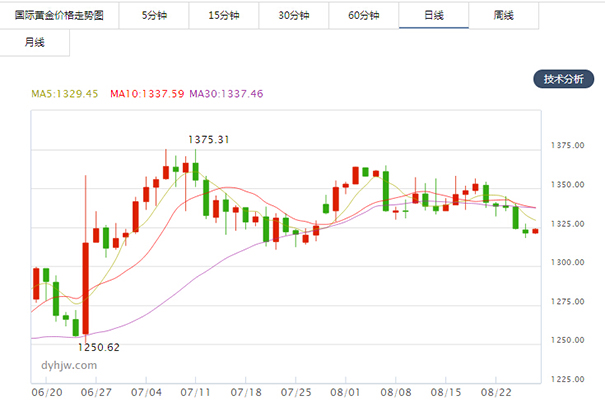This screenshot has width=605, height=400.
Task: Switch to the 15分钟 chart tab
Action: pos(224,15)
